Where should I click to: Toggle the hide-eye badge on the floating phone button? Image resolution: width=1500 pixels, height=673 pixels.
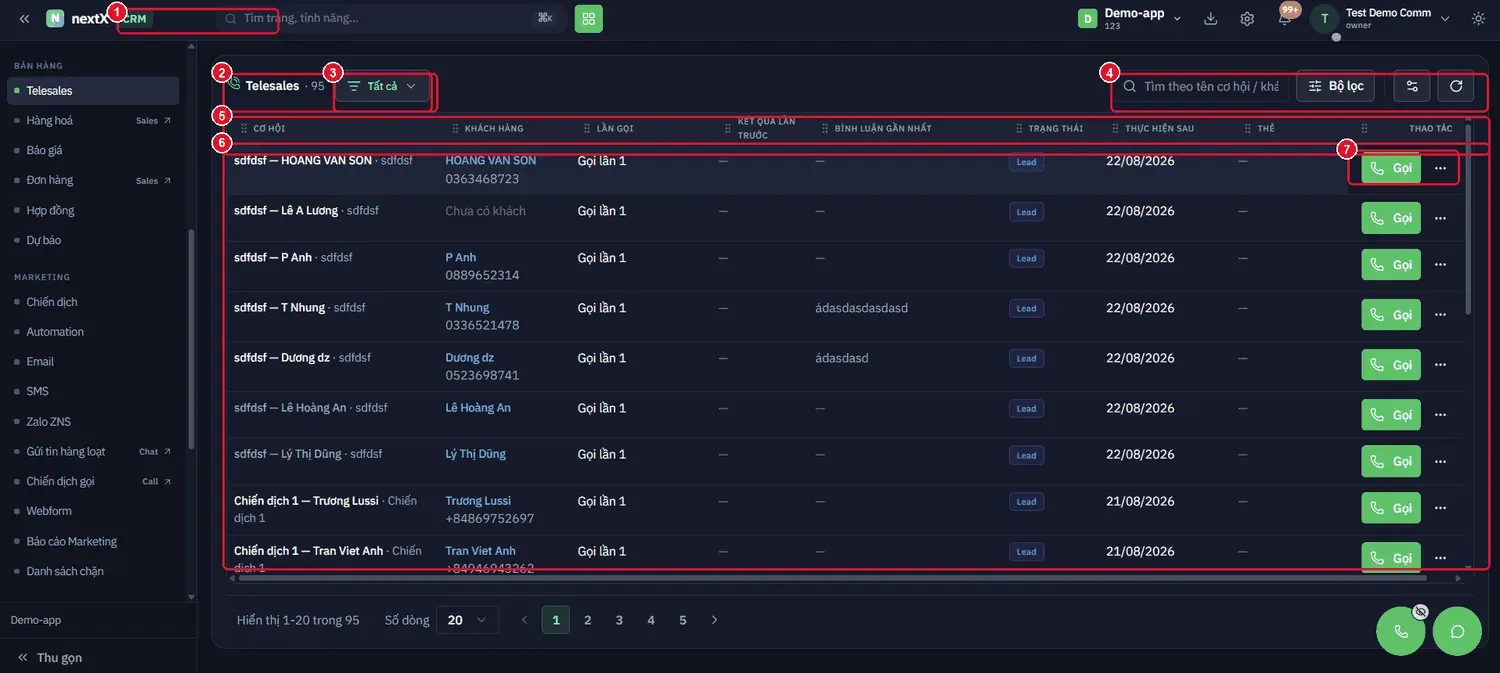pyautogui.click(x=1420, y=611)
